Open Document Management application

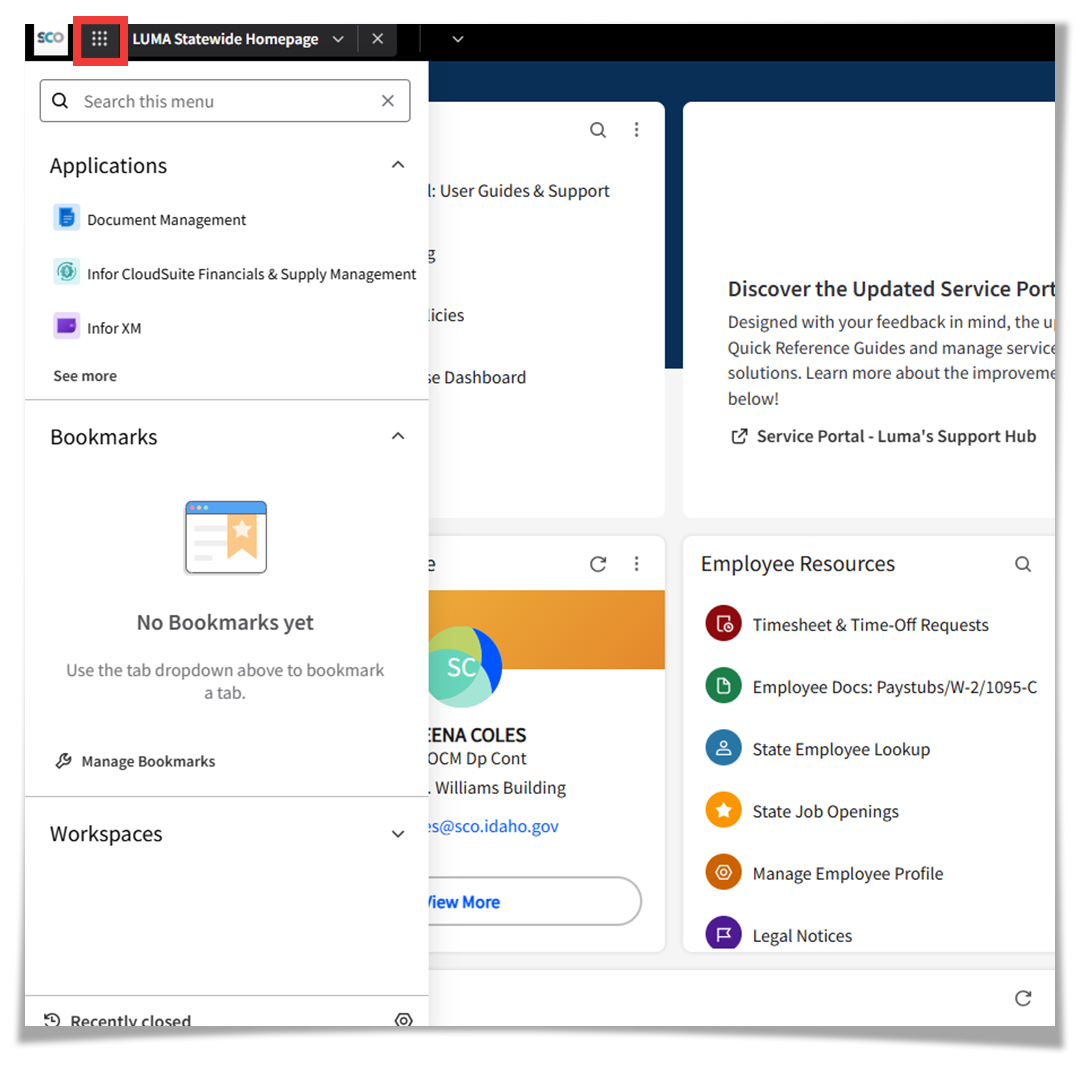(166, 220)
